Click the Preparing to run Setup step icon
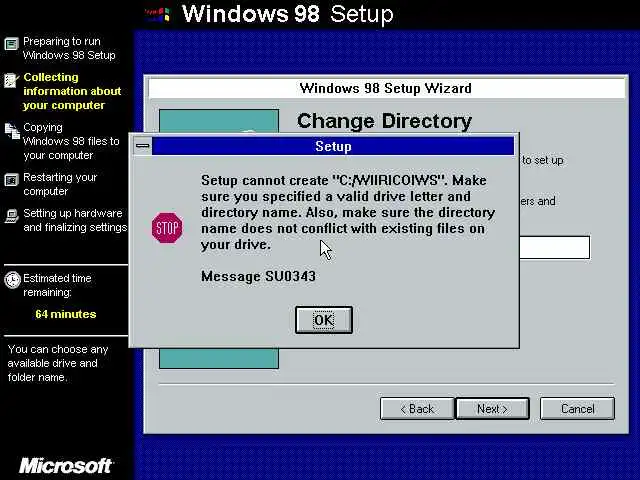Image resolution: width=640 pixels, height=480 pixels. [x=11, y=44]
